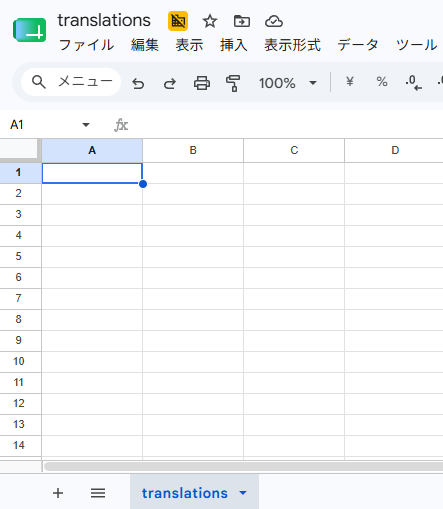Expand the A1 name box dropdown
This screenshot has width=443, height=509.
pos(86,125)
